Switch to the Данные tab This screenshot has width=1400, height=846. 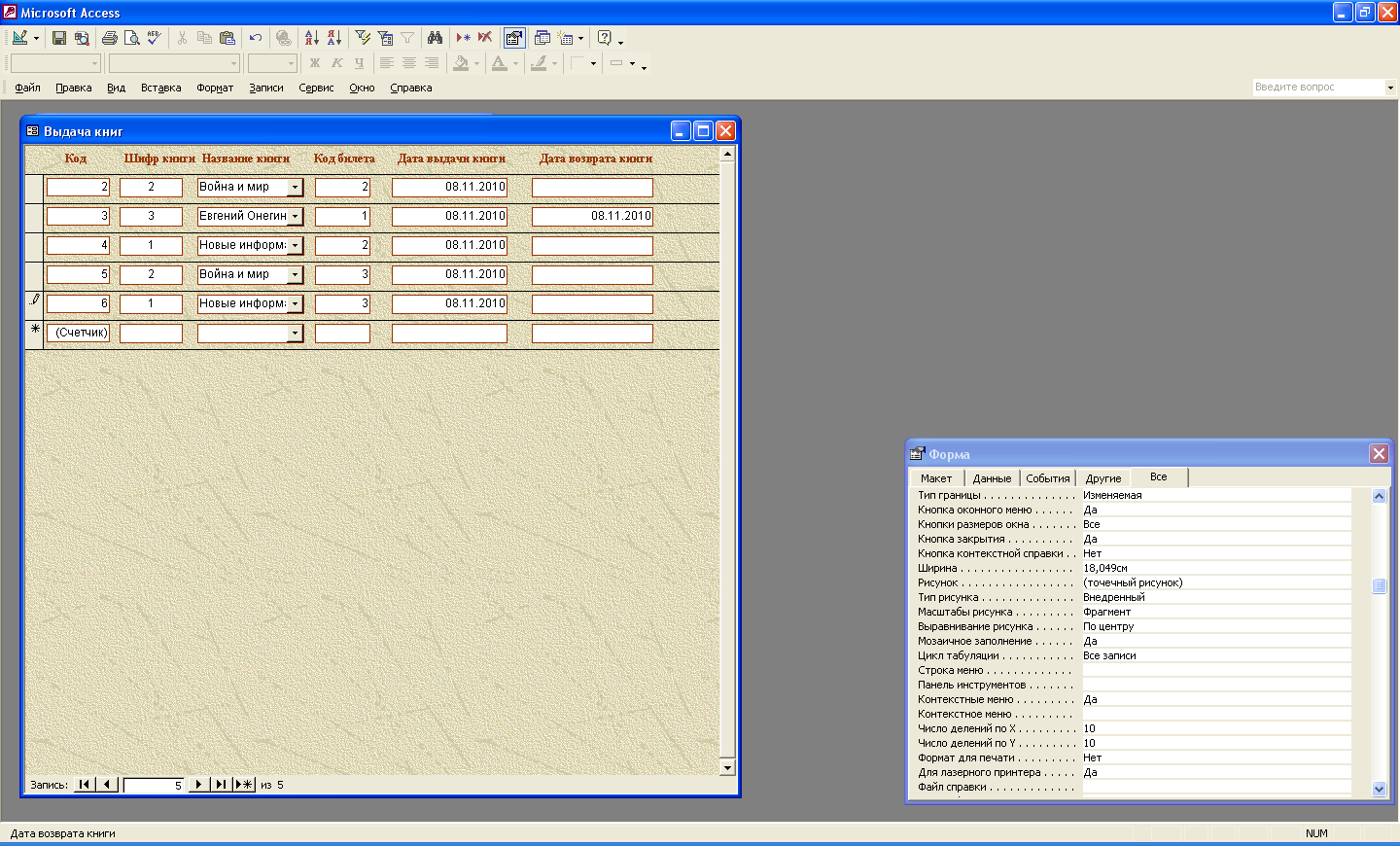[x=992, y=478]
